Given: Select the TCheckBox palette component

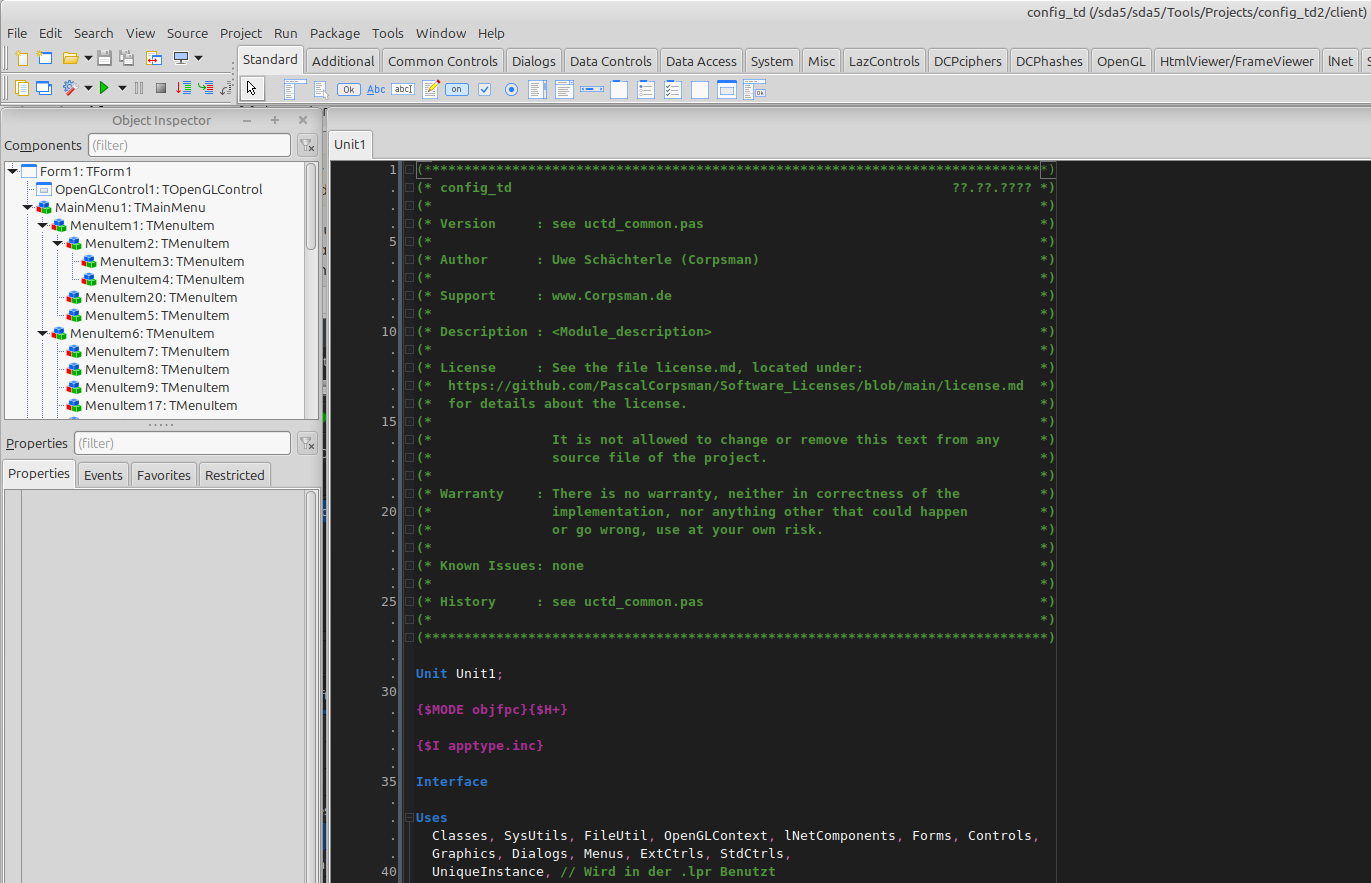Looking at the screenshot, I should (485, 90).
